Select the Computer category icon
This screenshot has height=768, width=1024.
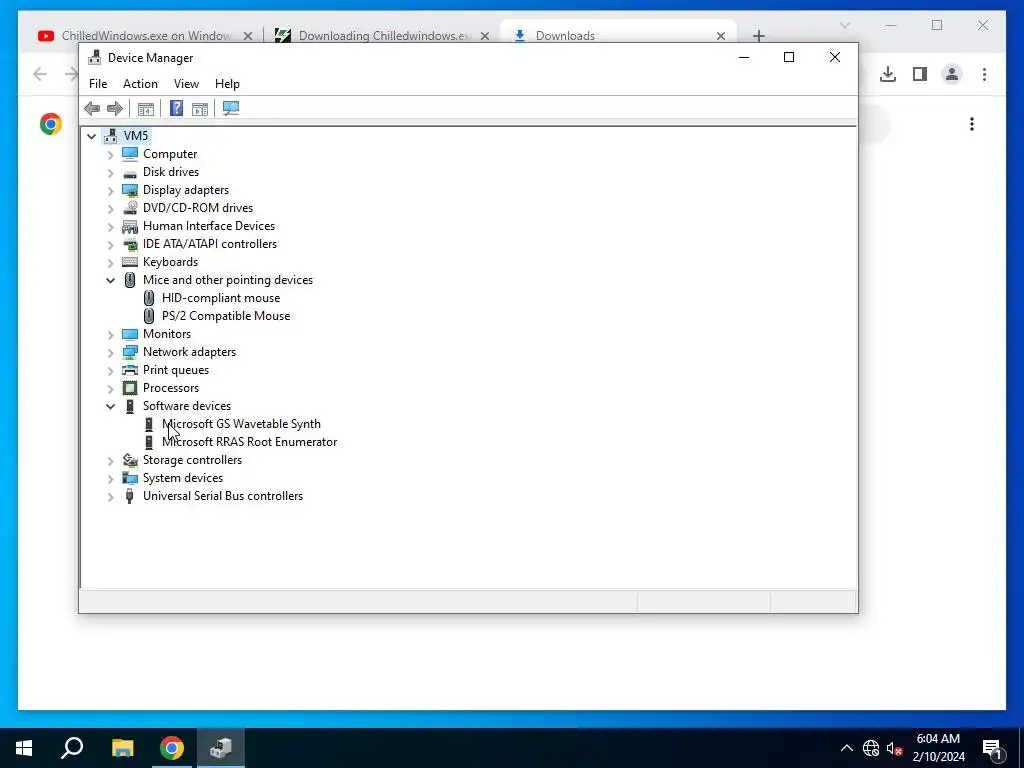(x=130, y=153)
